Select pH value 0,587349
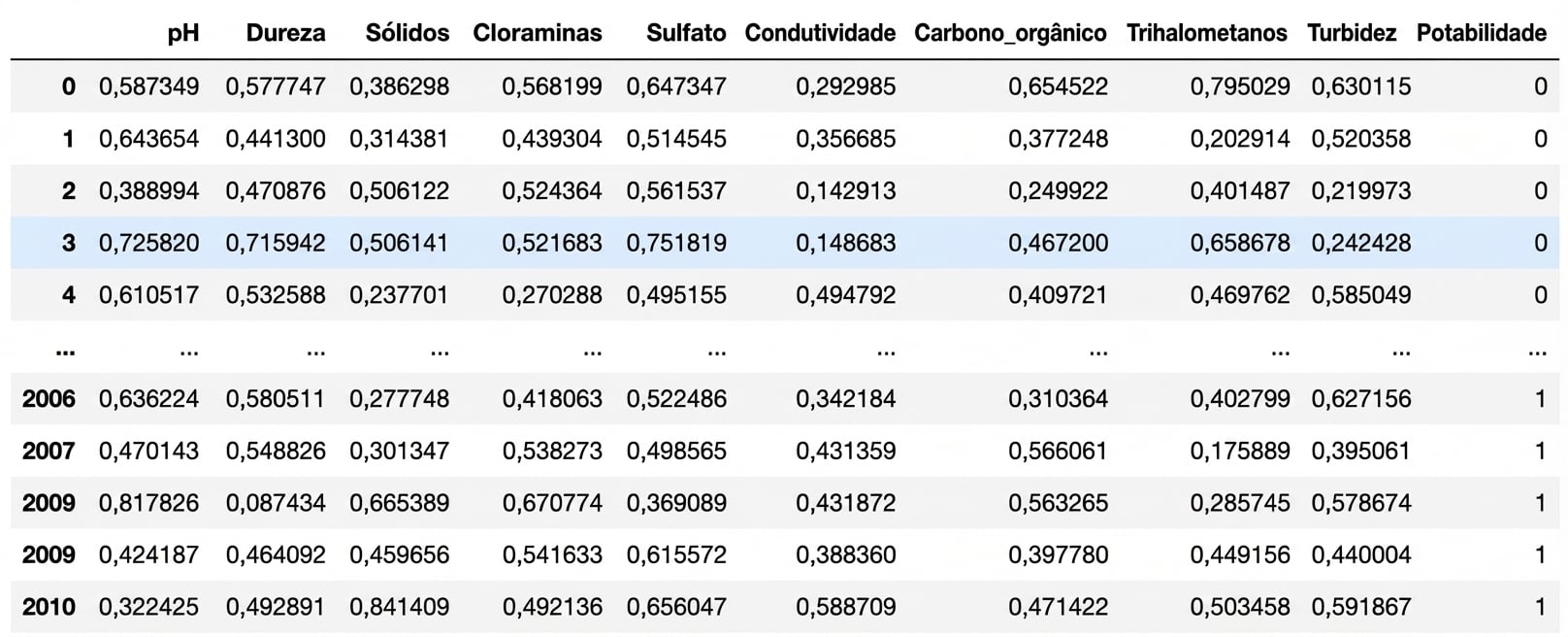1568x637 pixels. point(148,86)
